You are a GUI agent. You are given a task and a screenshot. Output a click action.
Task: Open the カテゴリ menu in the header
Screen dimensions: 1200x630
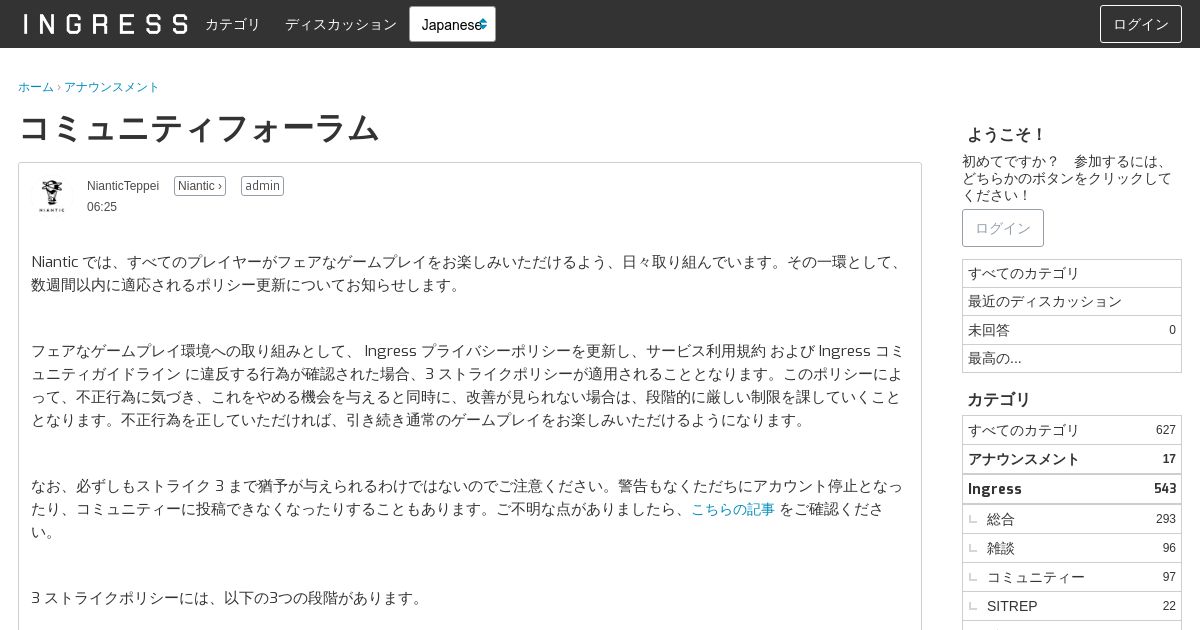tap(233, 24)
